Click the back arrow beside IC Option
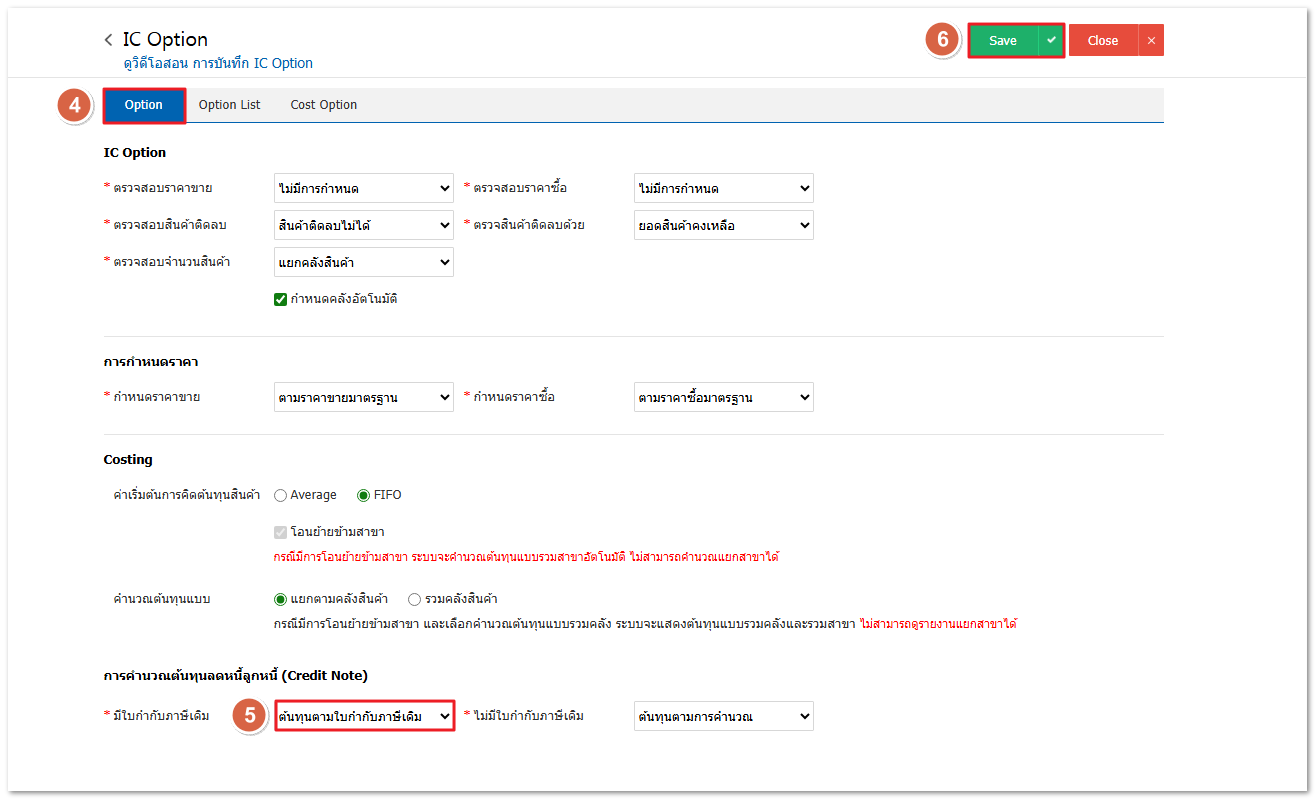Image resolution: width=1315 pixels, height=799 pixels. pos(108,40)
